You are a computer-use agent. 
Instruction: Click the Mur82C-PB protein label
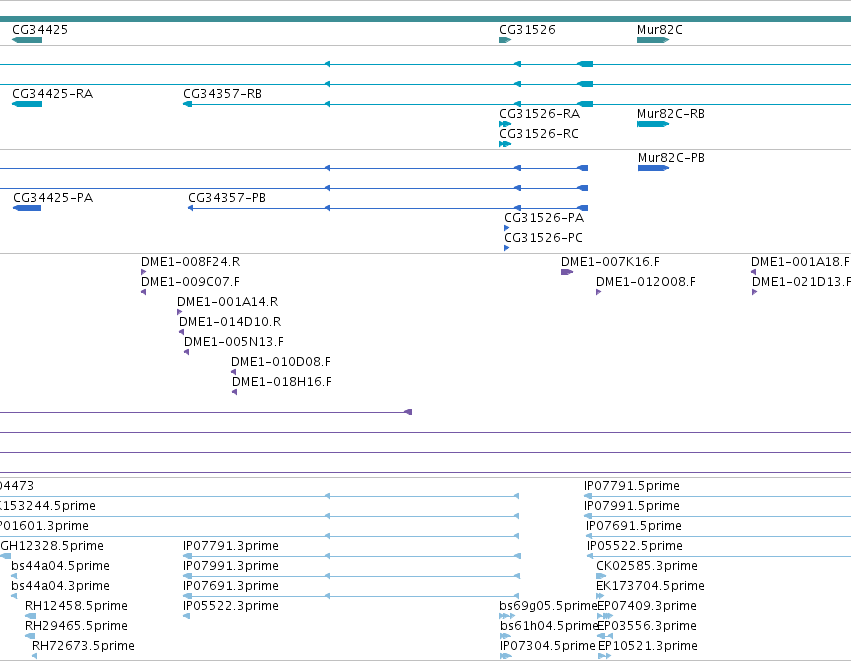point(671,158)
